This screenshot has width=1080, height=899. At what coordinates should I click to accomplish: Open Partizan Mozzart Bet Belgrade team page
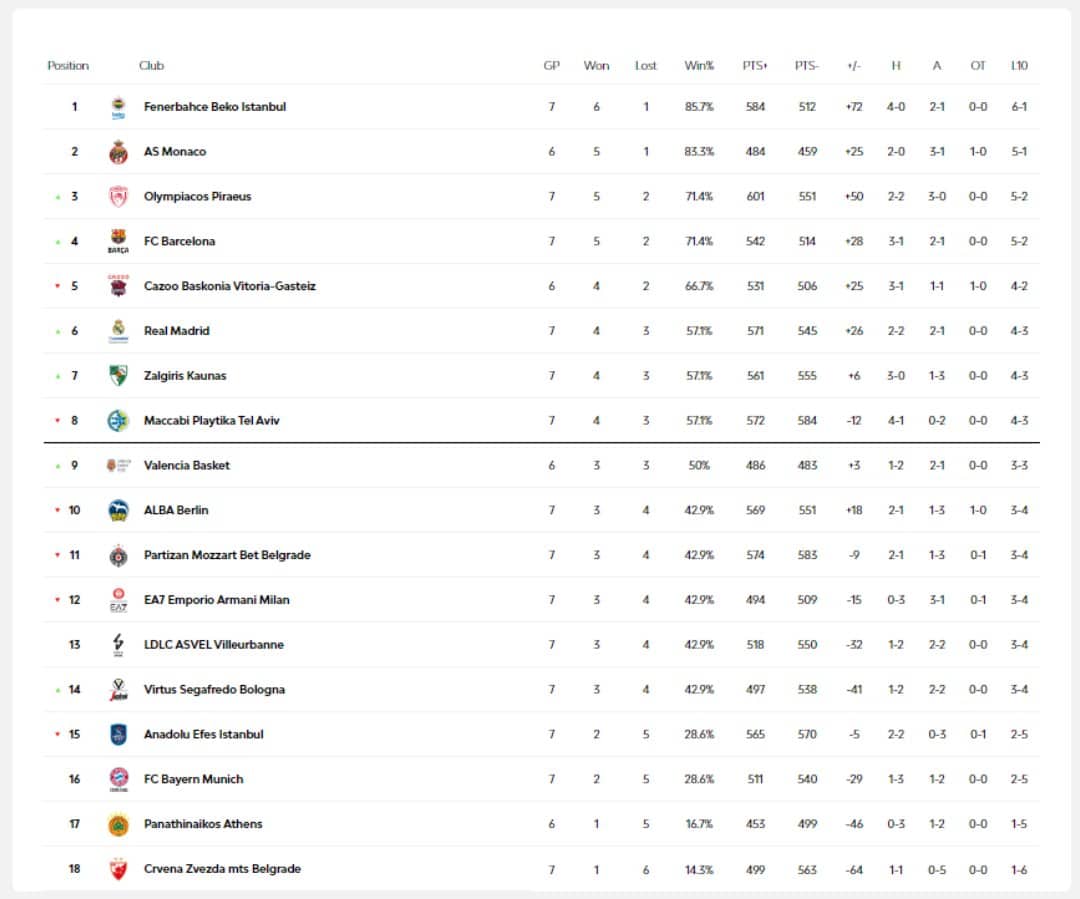coord(227,555)
